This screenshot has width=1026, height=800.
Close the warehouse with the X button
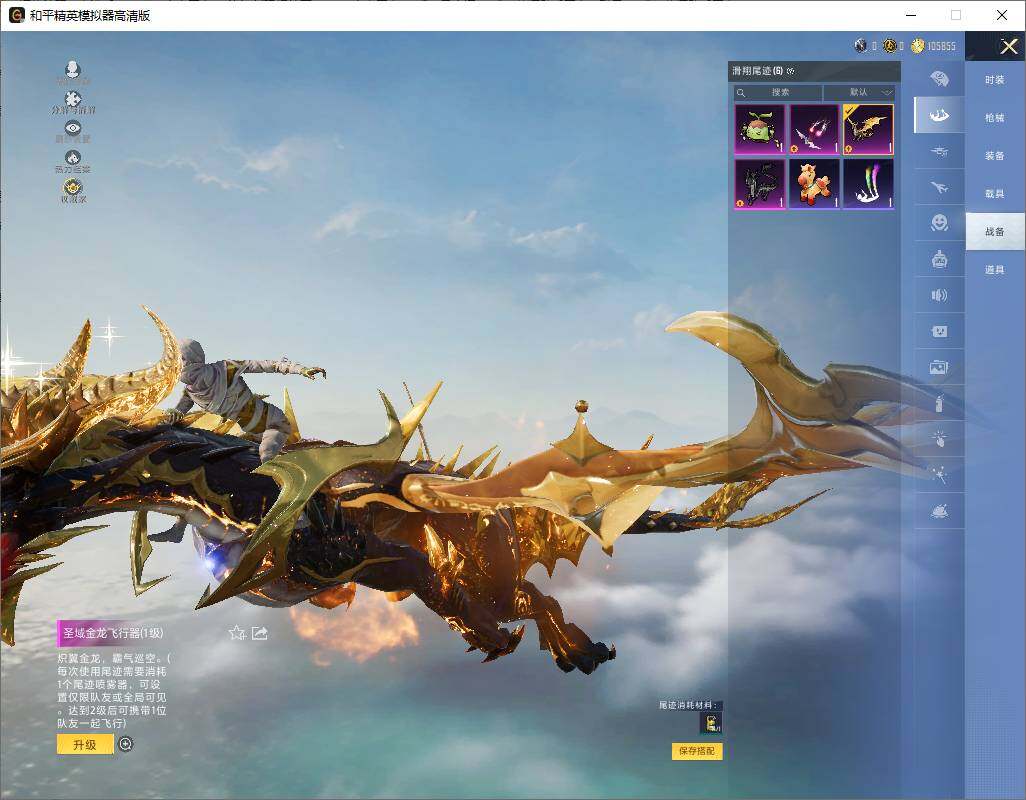click(x=1008, y=46)
